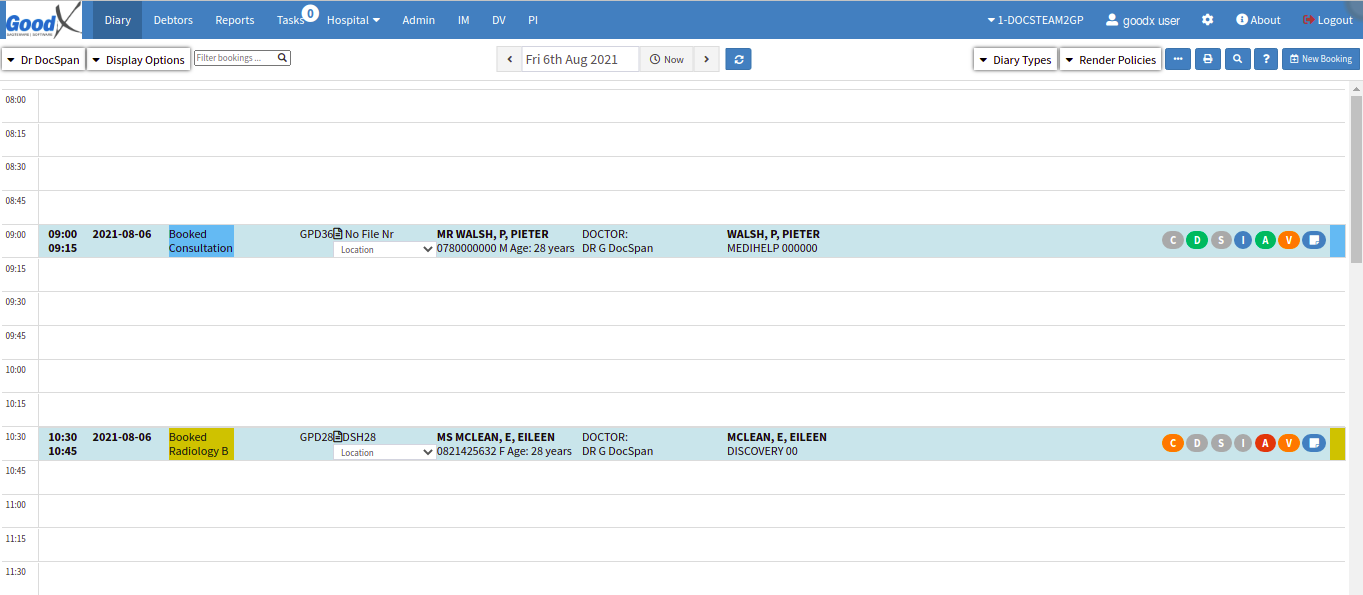The width and height of the screenshot is (1363, 595).
Task: Toggle red A status on McLean booking
Action: (x=1266, y=443)
